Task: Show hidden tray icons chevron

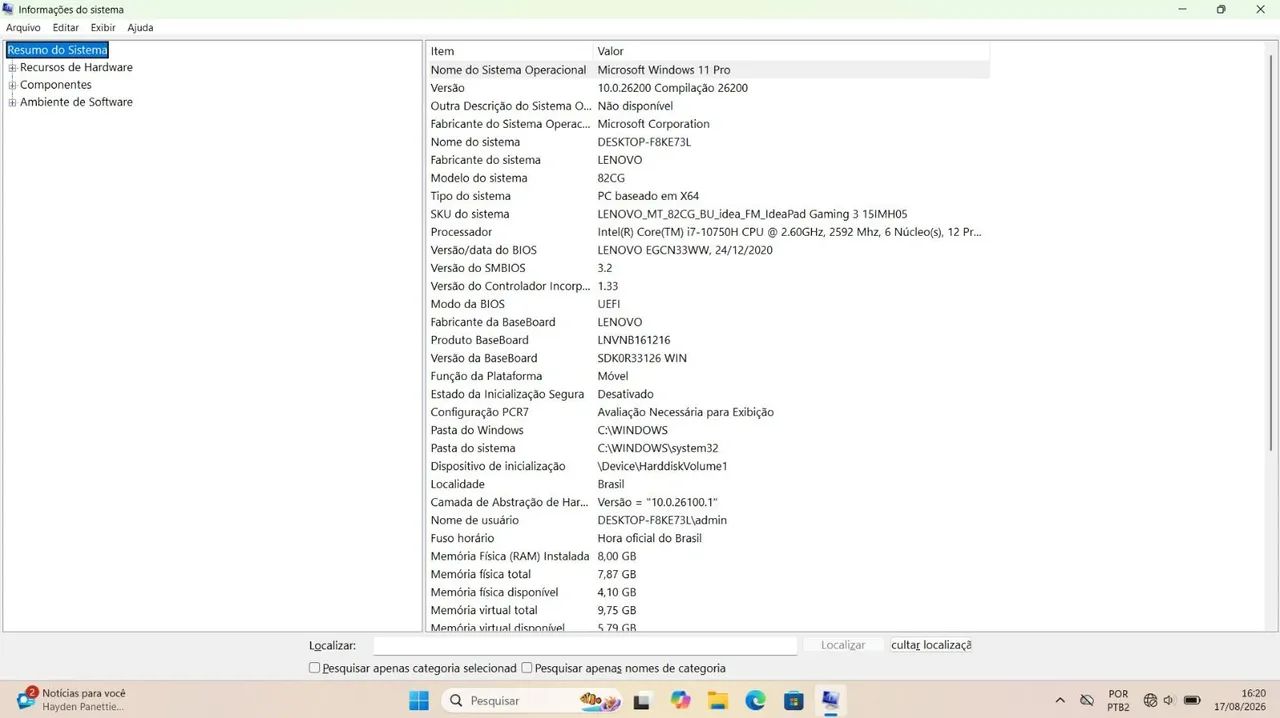Action: [1060, 701]
